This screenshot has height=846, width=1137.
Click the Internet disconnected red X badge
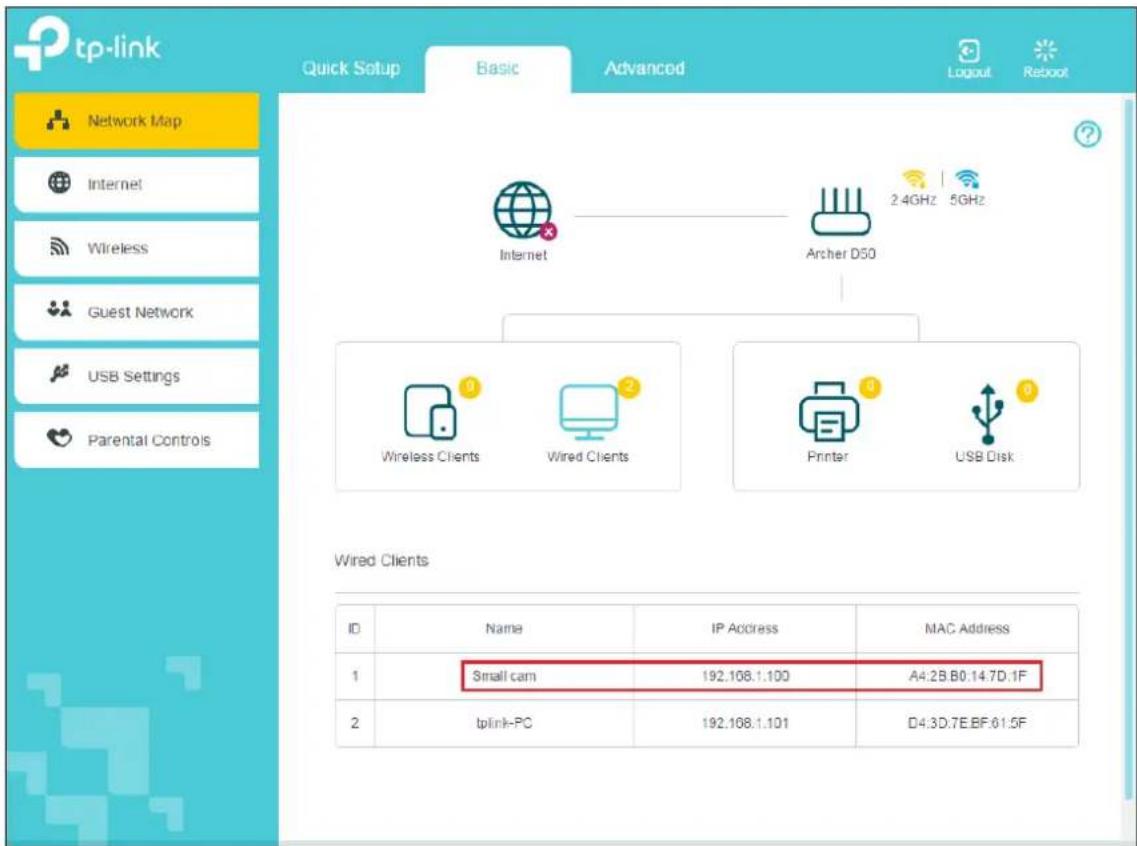pos(548,231)
